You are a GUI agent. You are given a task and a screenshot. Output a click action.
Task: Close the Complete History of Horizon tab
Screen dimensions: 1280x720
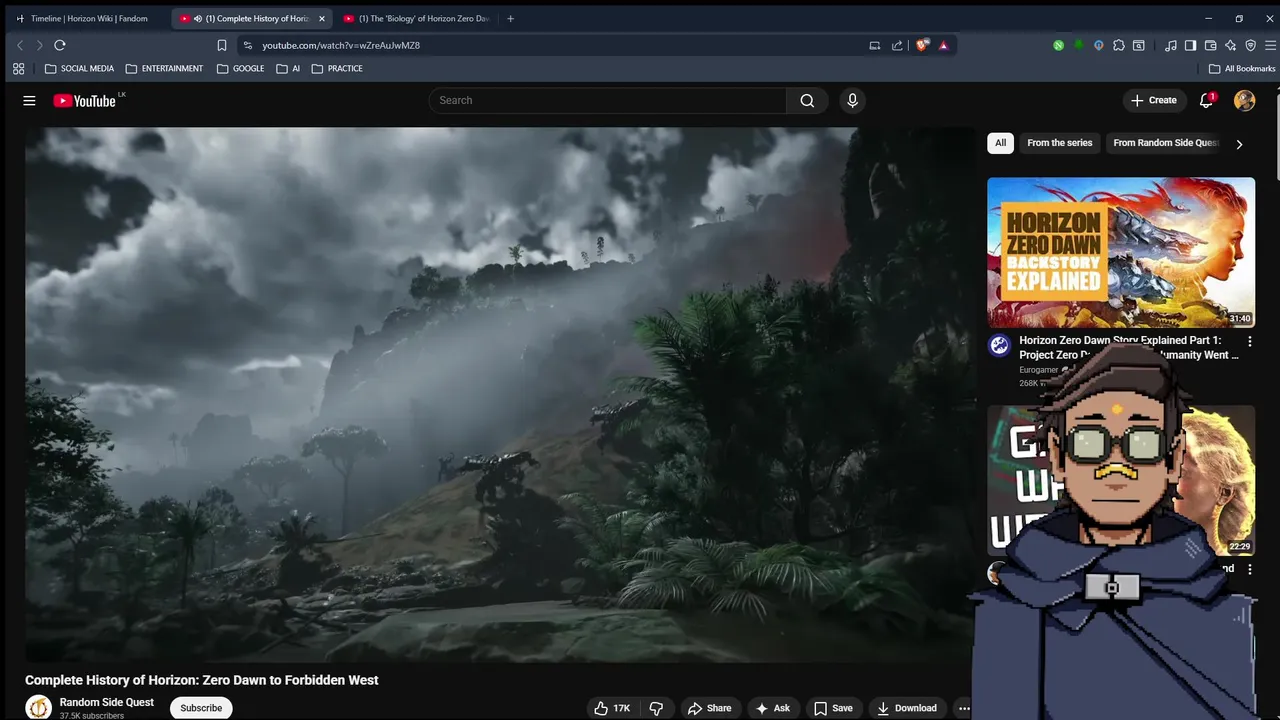click(x=321, y=18)
